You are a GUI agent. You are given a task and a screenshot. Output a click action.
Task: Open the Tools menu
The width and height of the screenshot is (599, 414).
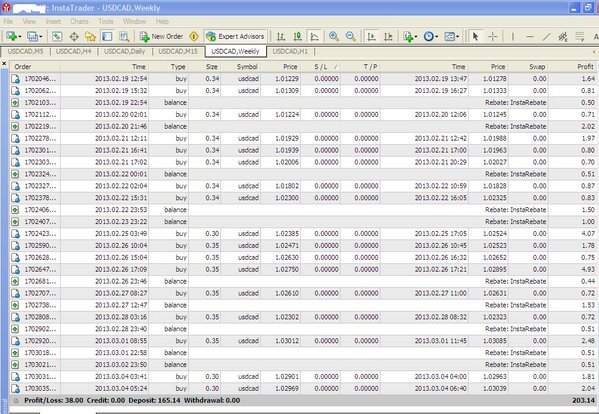click(x=105, y=21)
